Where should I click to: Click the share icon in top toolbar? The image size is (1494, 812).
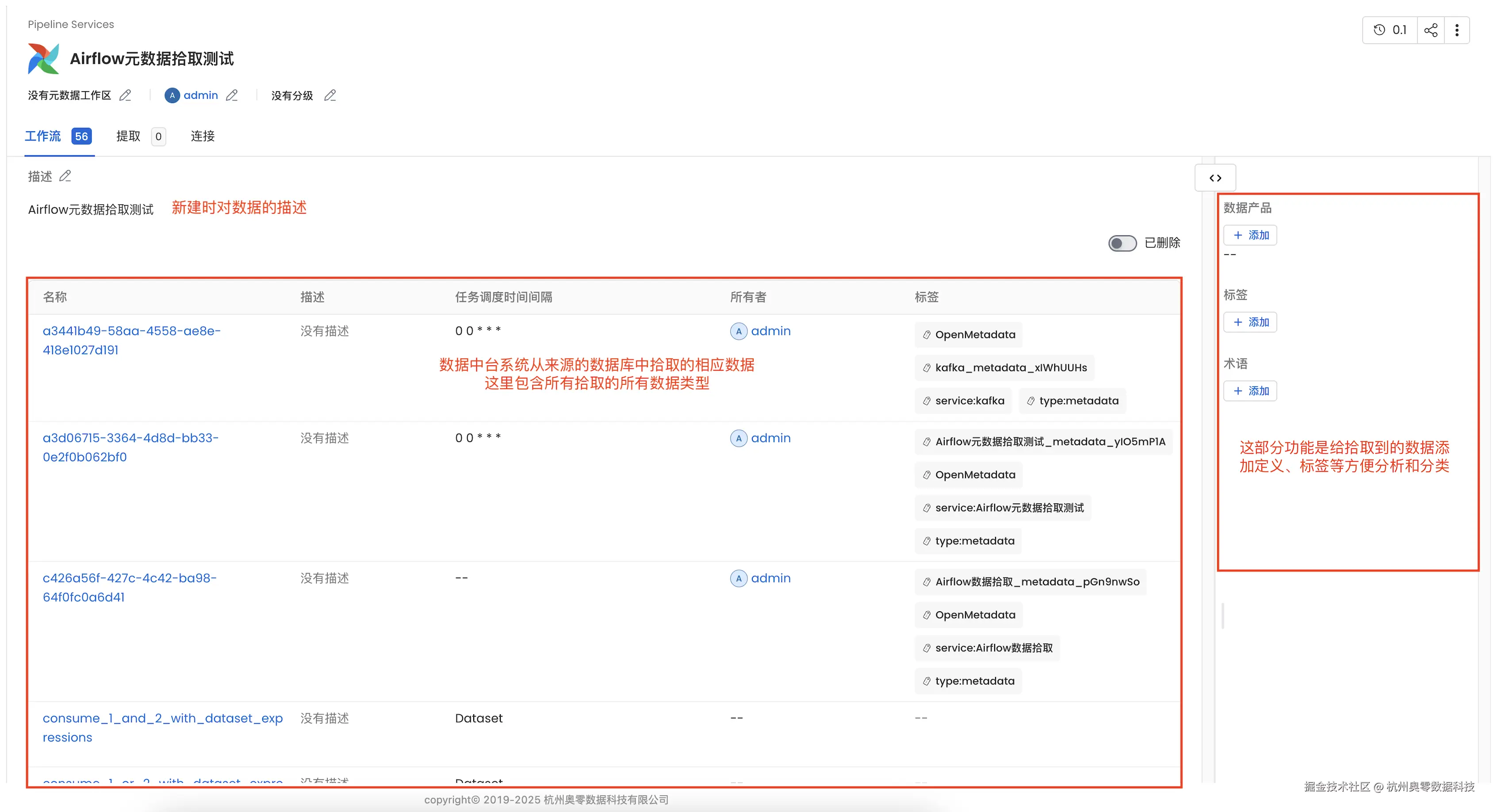coord(1431,30)
